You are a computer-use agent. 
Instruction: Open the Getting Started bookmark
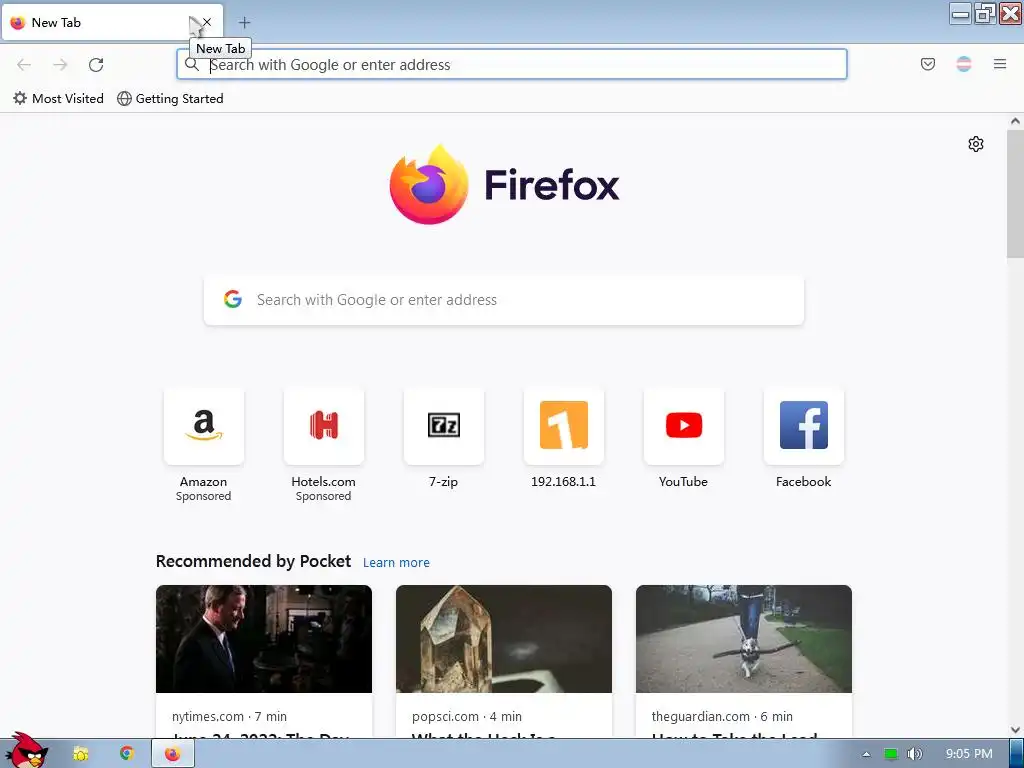tap(170, 99)
